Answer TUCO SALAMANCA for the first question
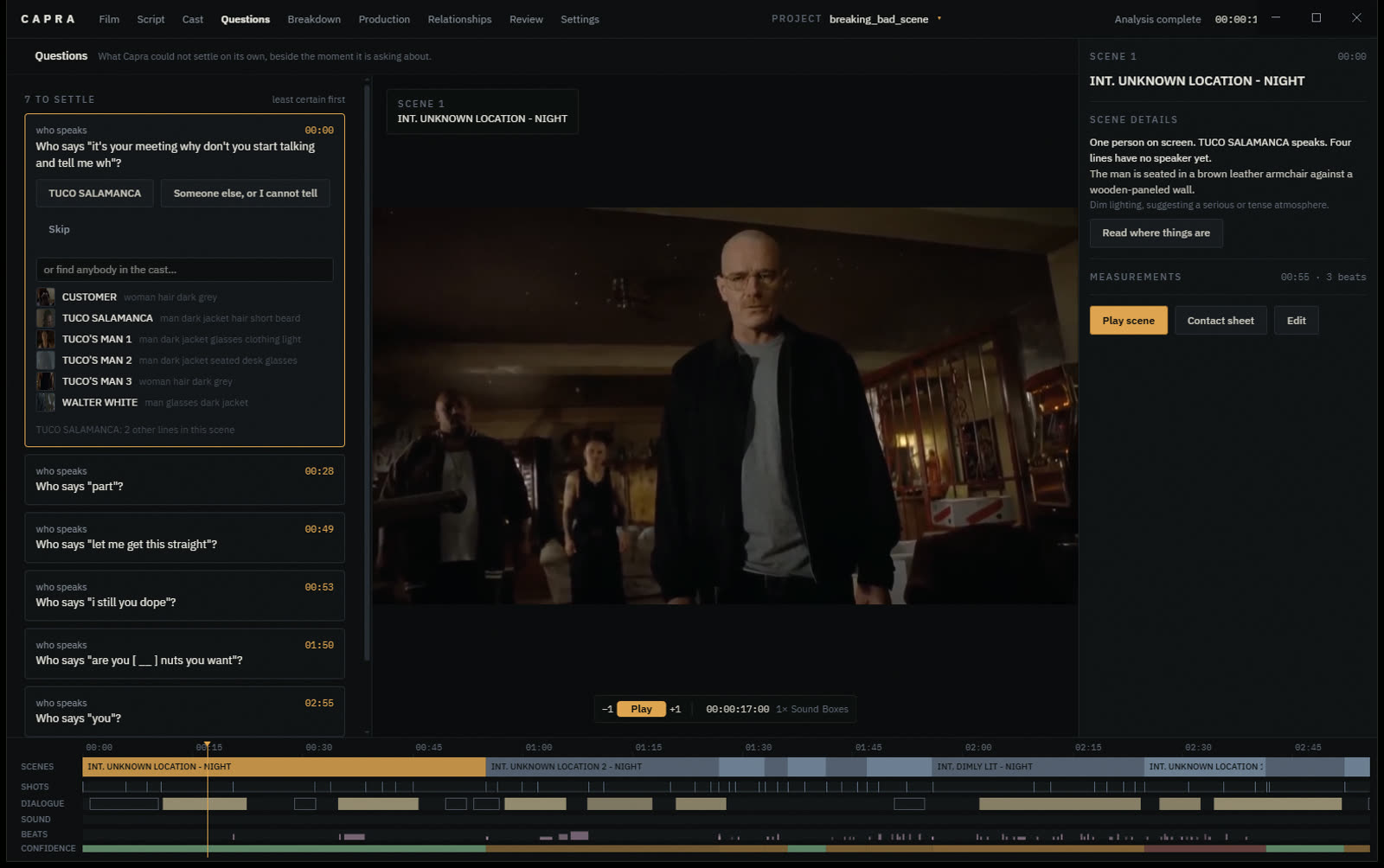The height and width of the screenshot is (868, 1384). click(95, 193)
